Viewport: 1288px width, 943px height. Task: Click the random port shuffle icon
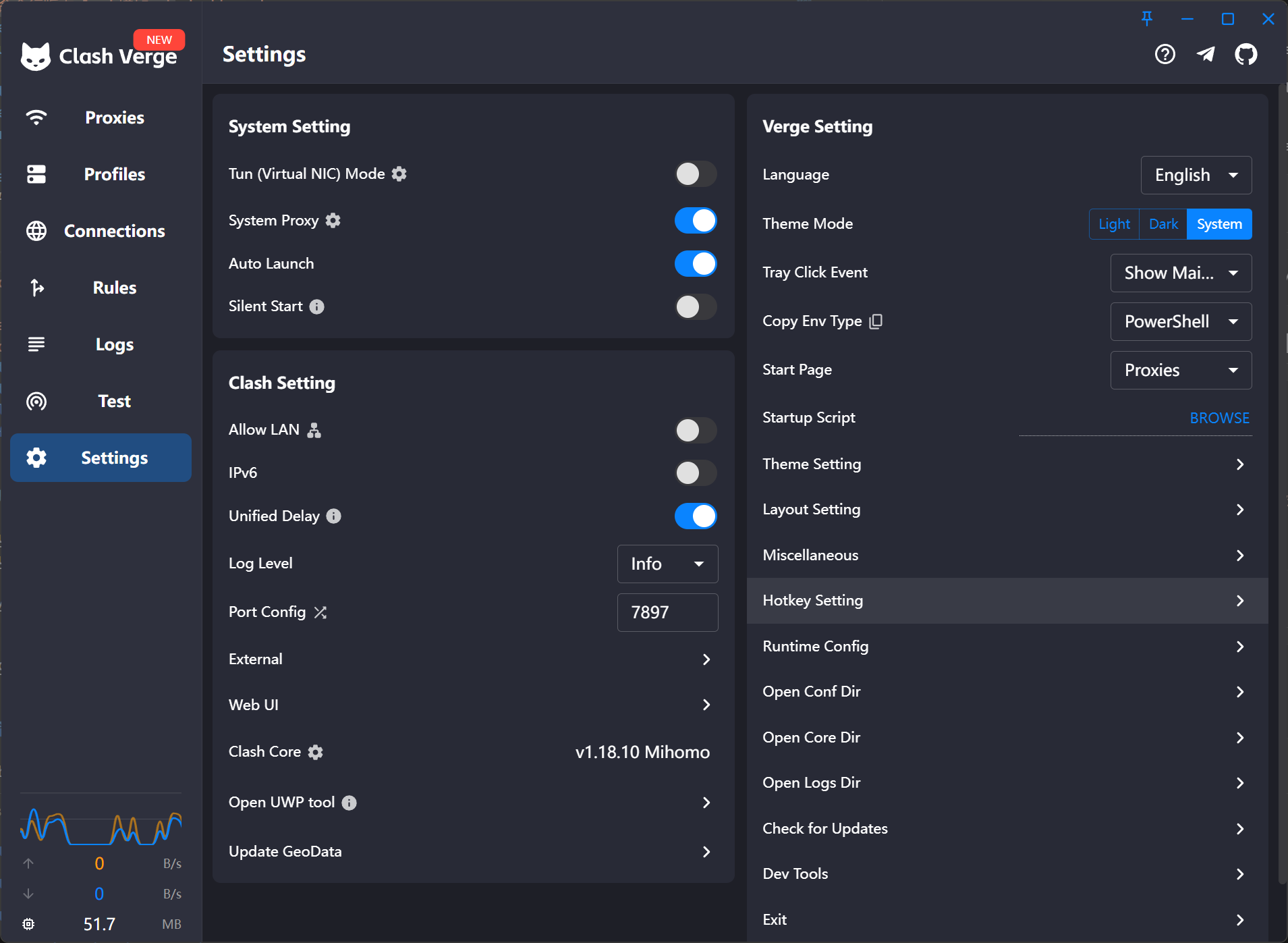(320, 612)
